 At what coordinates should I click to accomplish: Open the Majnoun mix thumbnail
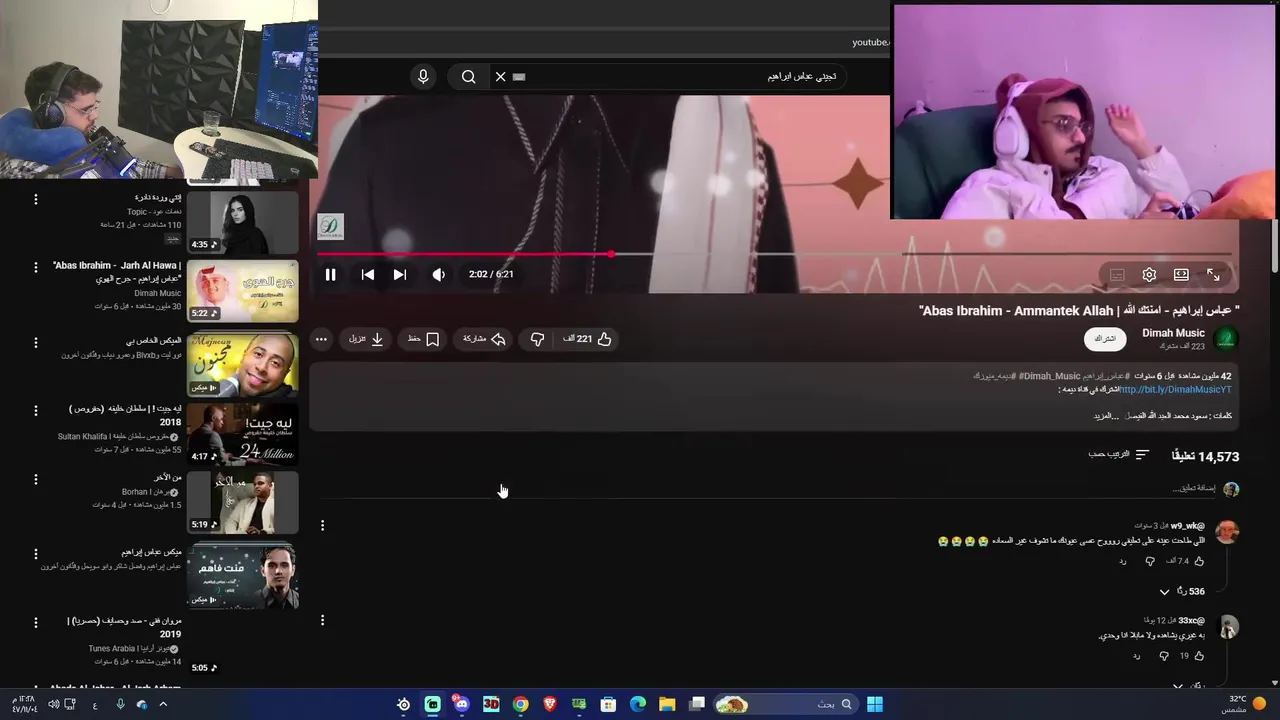(x=242, y=363)
